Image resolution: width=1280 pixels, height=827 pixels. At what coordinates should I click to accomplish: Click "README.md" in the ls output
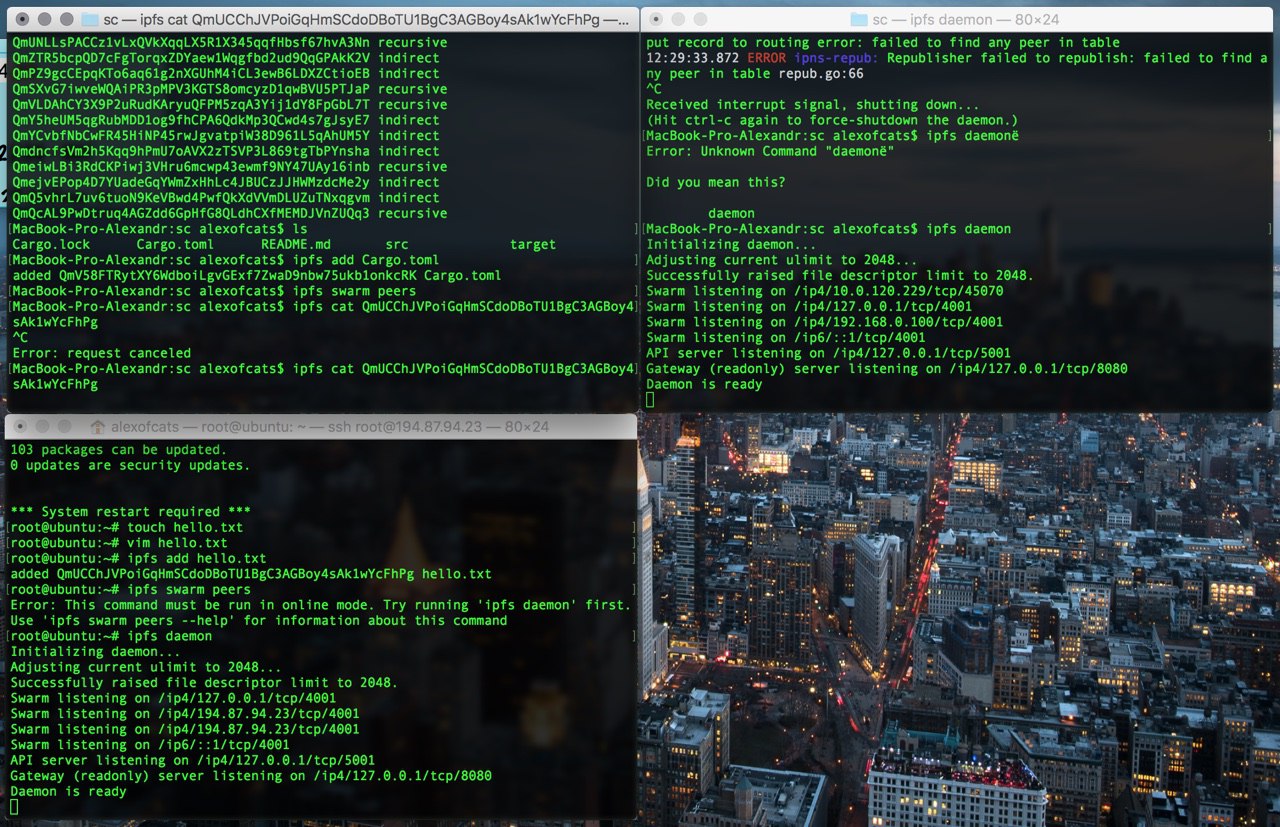point(295,244)
